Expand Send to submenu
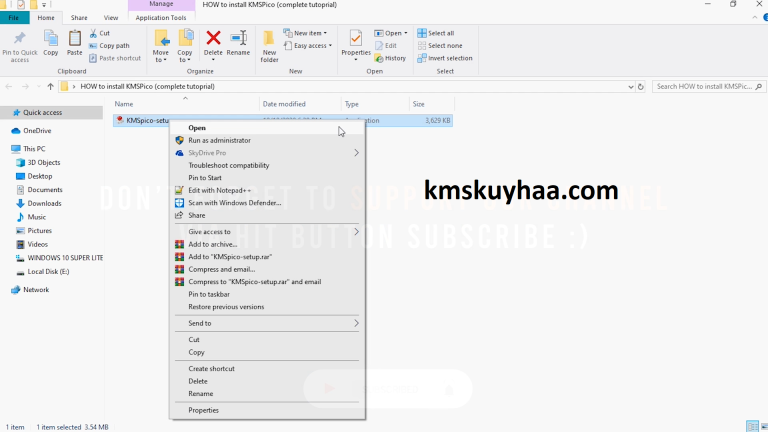 pos(356,323)
